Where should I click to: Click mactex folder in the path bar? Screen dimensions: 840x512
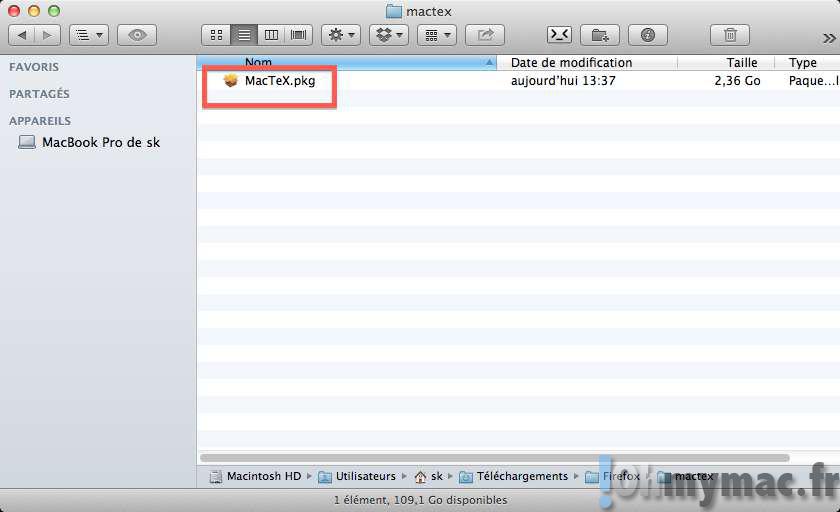click(x=686, y=476)
